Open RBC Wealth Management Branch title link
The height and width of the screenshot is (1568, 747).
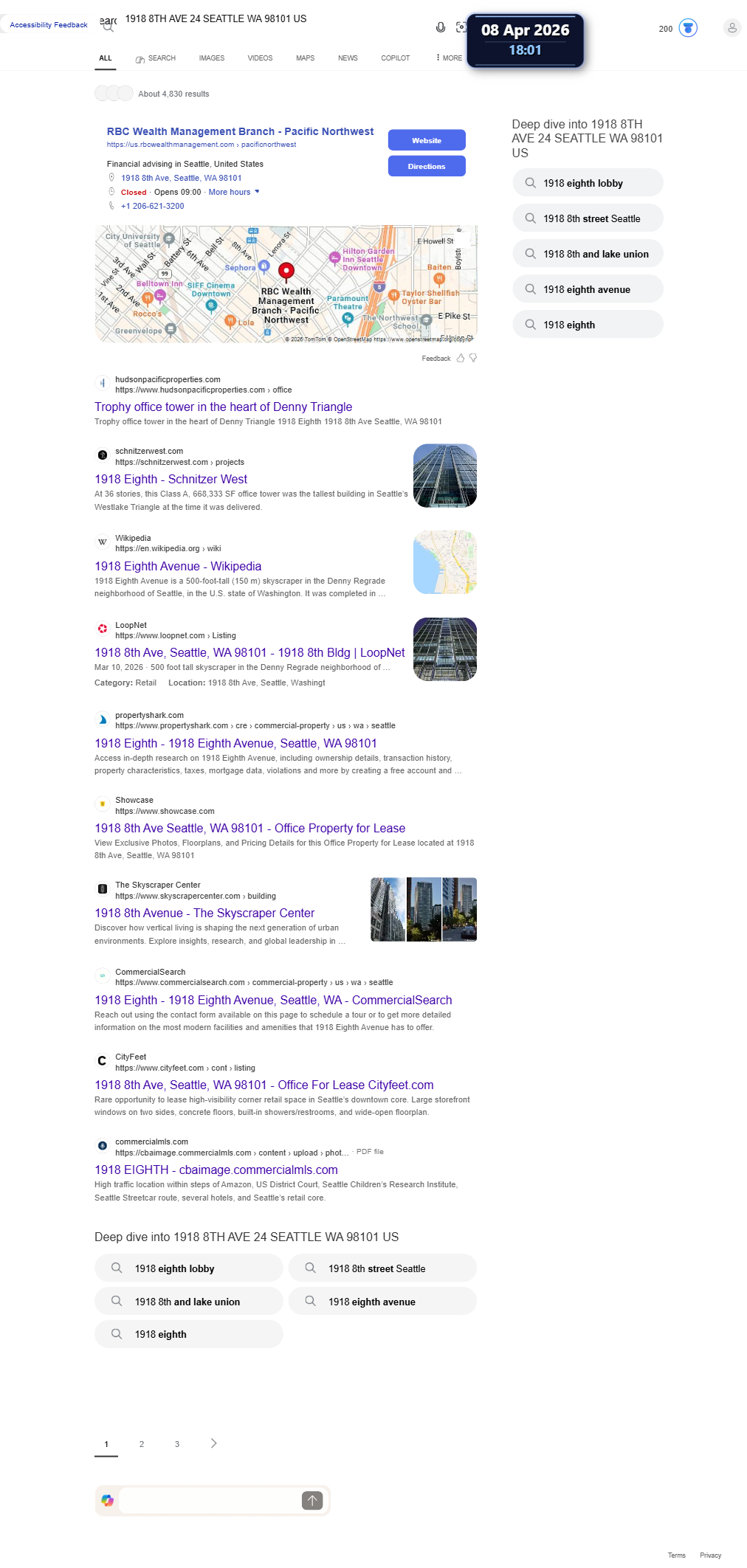[240, 131]
